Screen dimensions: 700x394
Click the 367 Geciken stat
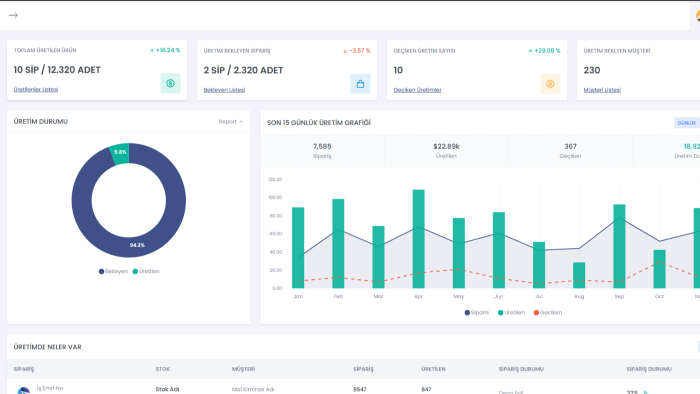point(570,151)
